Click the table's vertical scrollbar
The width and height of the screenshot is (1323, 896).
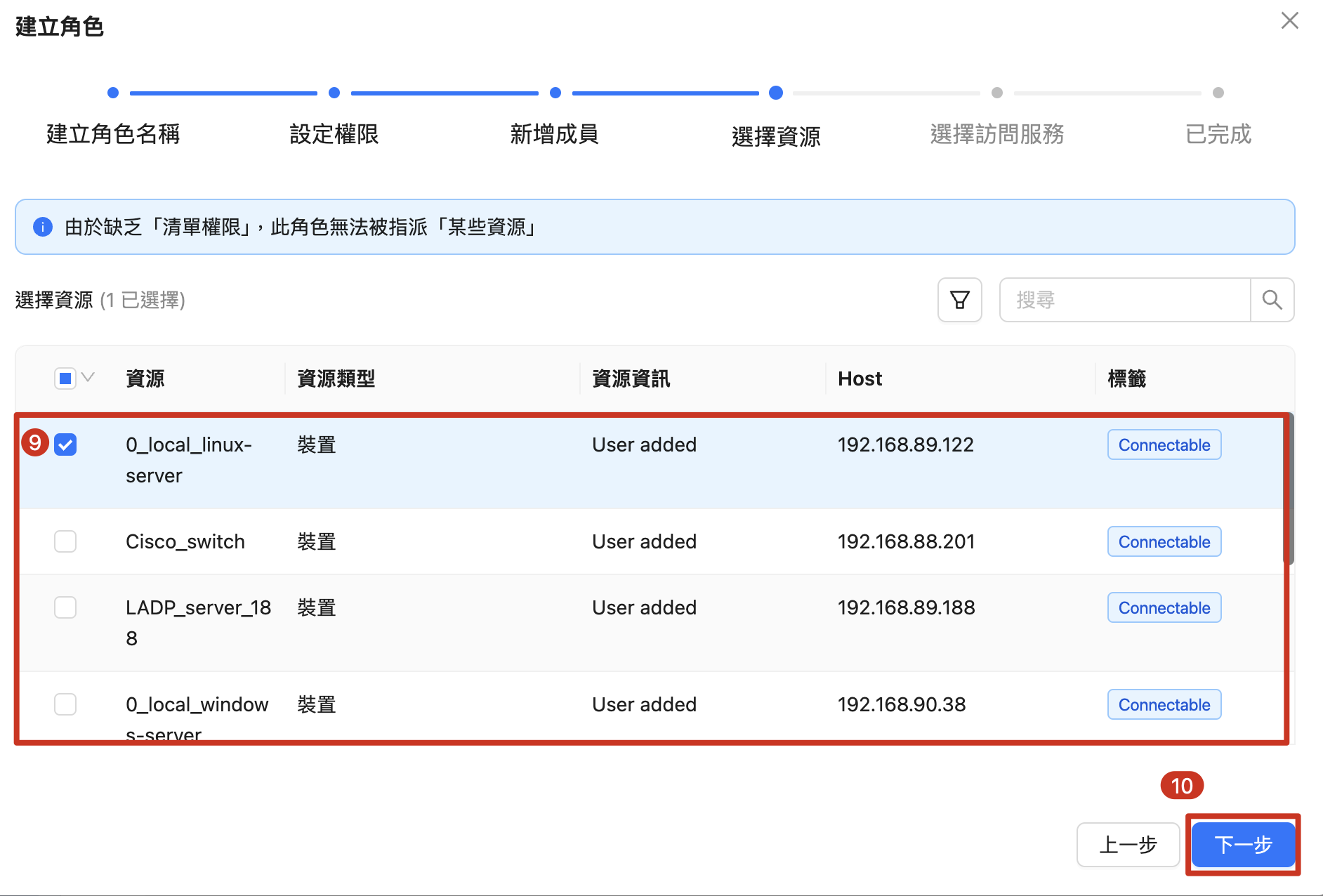1289,492
